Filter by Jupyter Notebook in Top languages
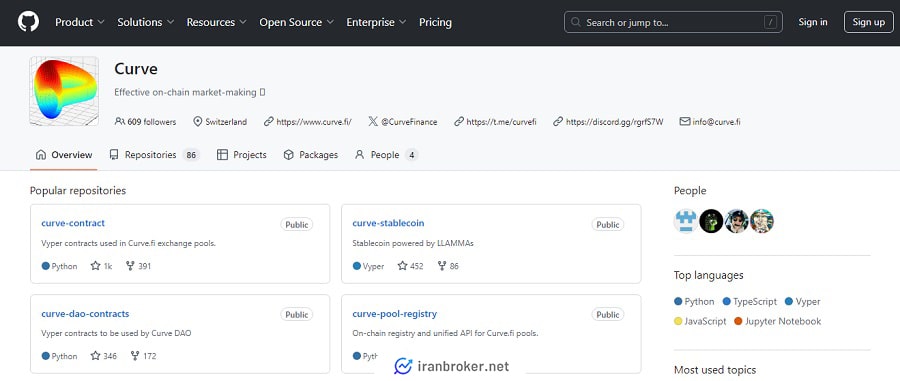Image resolution: width=900 pixels, height=381 pixels. [778, 321]
